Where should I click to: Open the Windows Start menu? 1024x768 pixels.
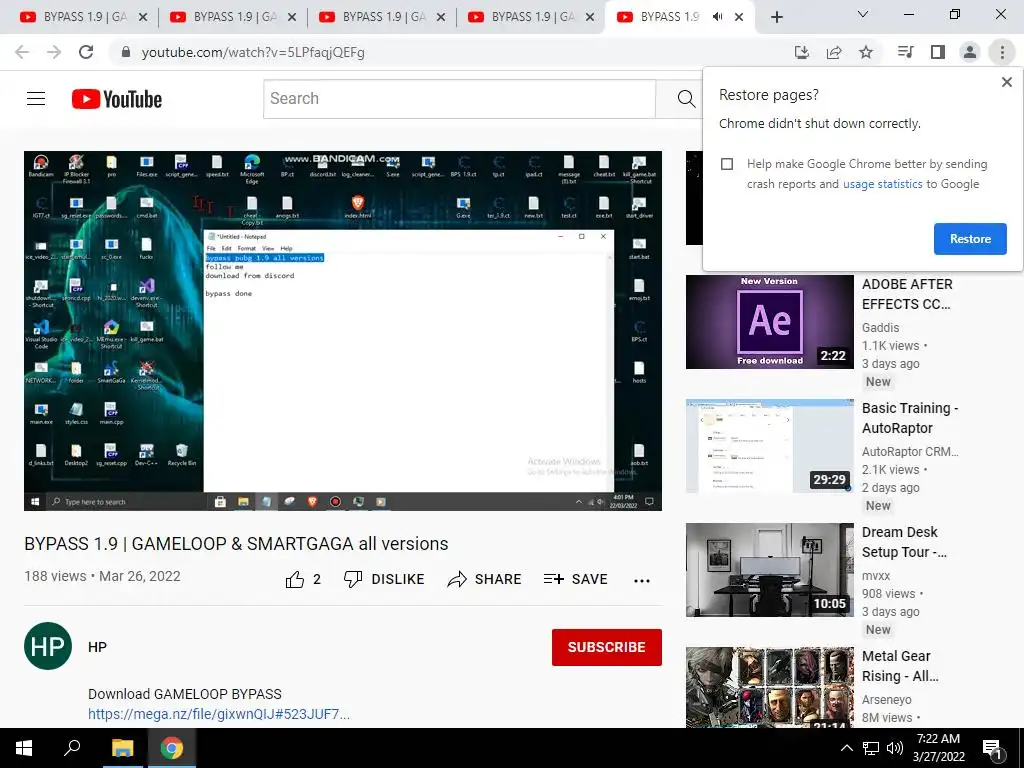pyautogui.click(x=24, y=748)
